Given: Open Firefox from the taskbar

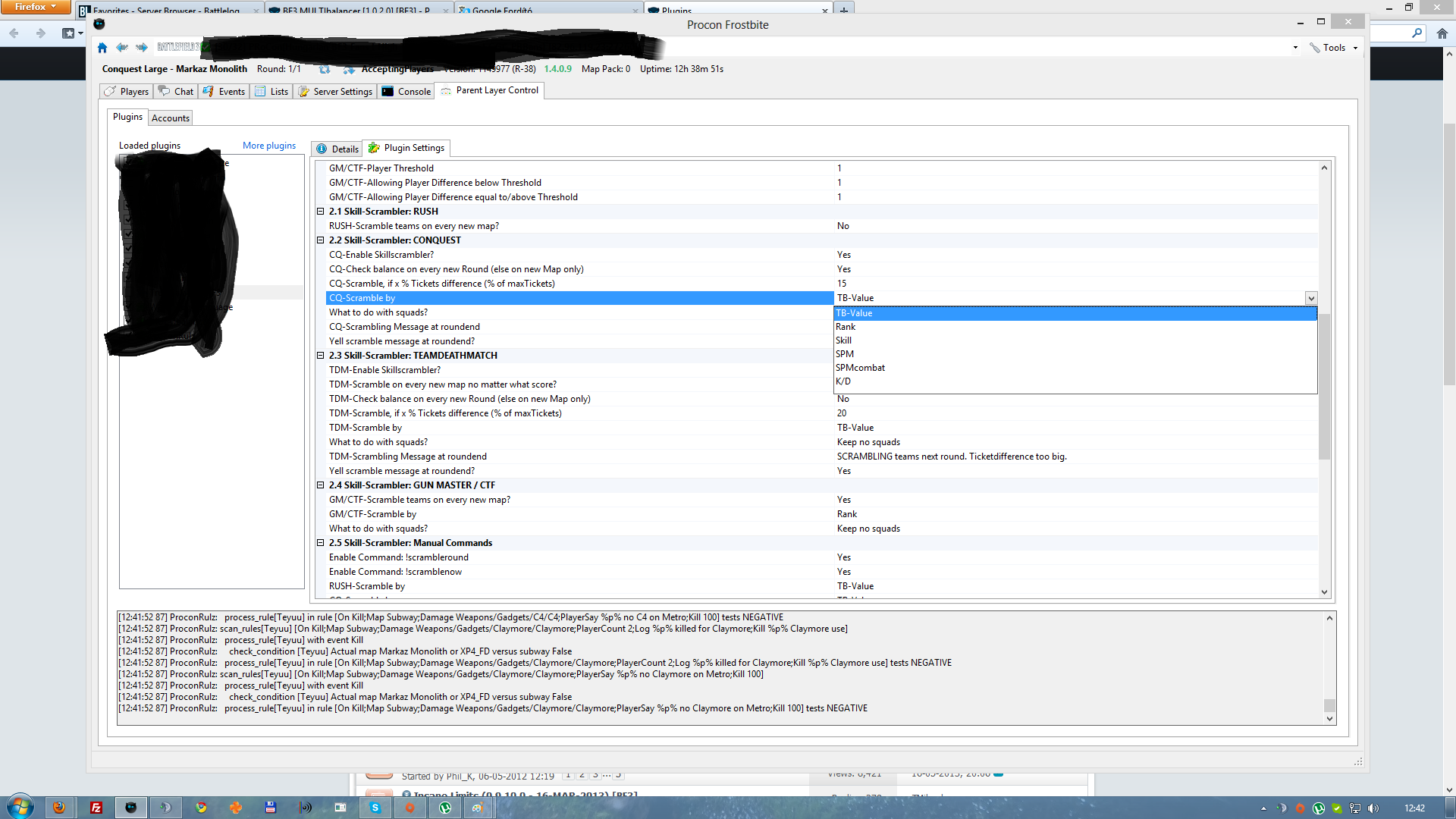Looking at the screenshot, I should click(59, 808).
